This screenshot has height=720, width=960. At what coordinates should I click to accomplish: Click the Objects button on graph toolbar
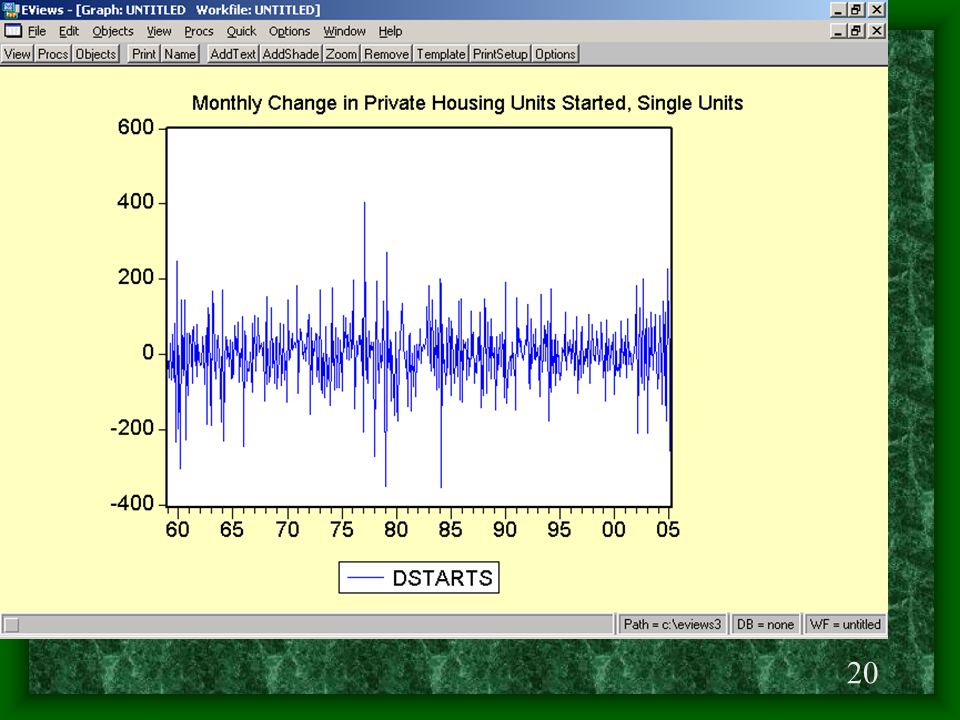pyautogui.click(x=96, y=54)
